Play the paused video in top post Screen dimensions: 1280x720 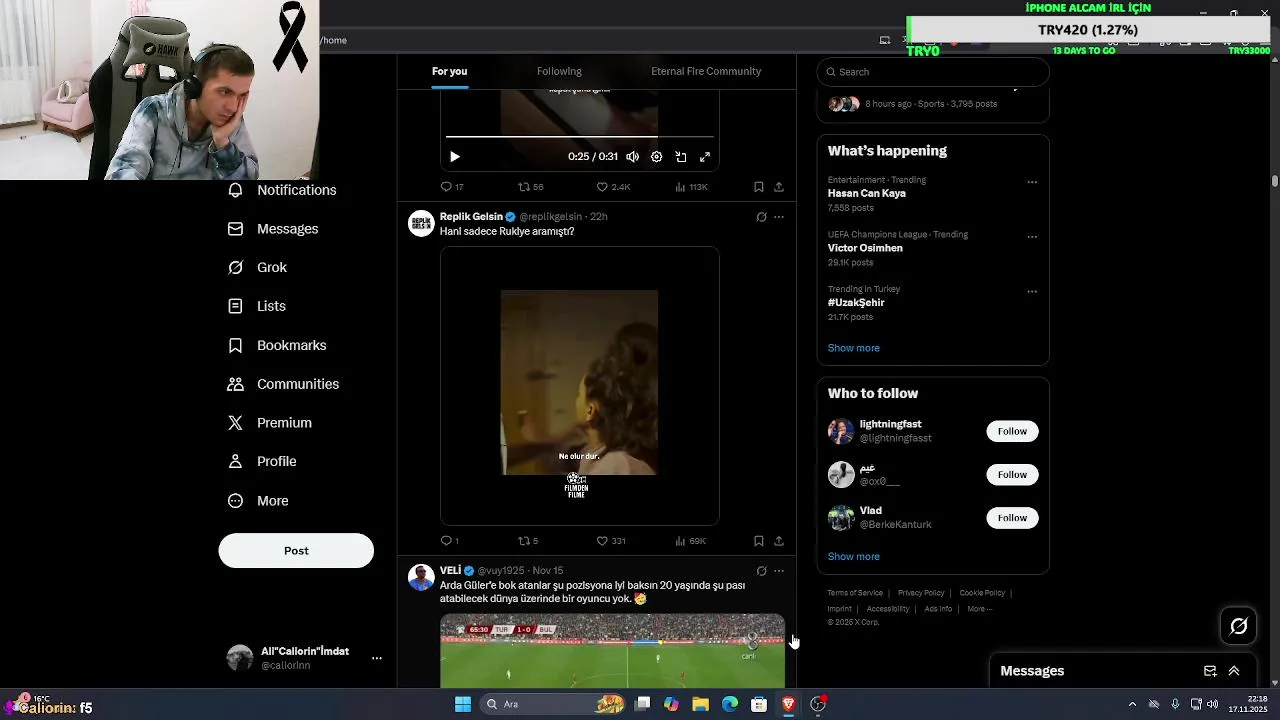click(x=455, y=157)
